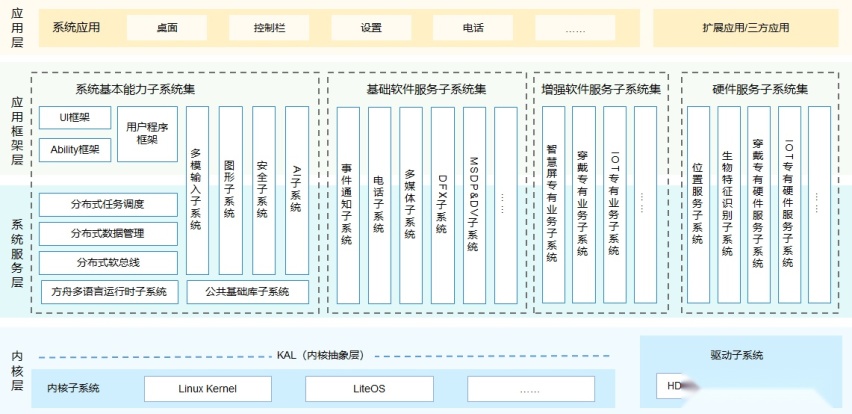Click the 应用框架层 side label
Screen dimensions: 852x414
click(17, 131)
